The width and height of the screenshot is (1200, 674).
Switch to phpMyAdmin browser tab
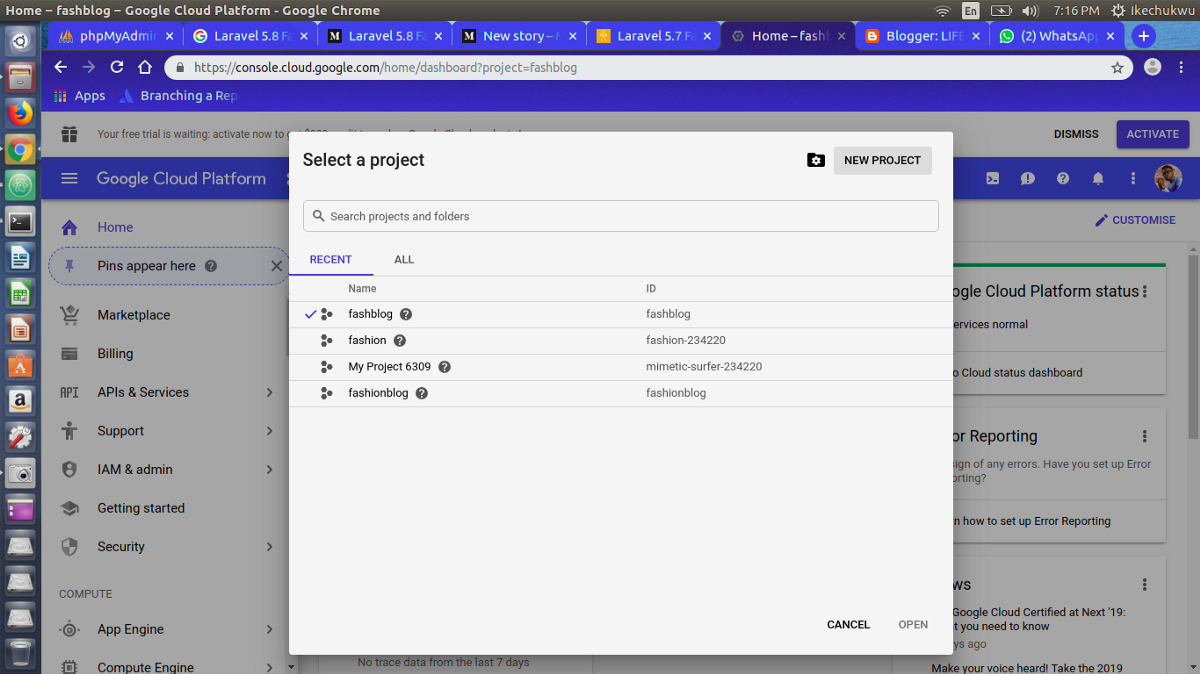pyautogui.click(x=115, y=36)
